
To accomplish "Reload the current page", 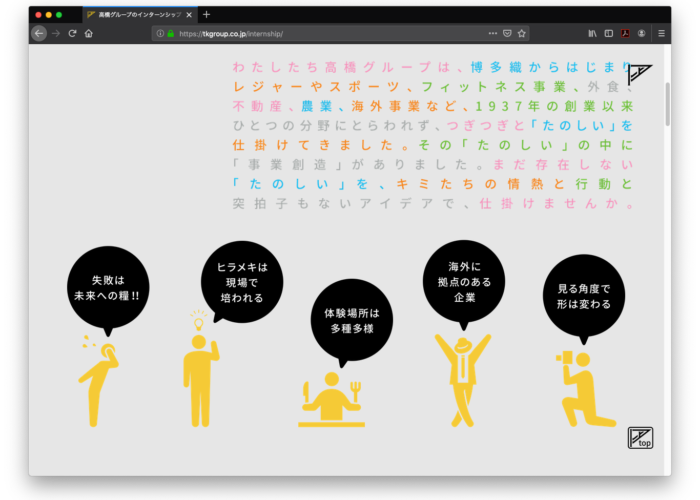I will [x=72, y=33].
